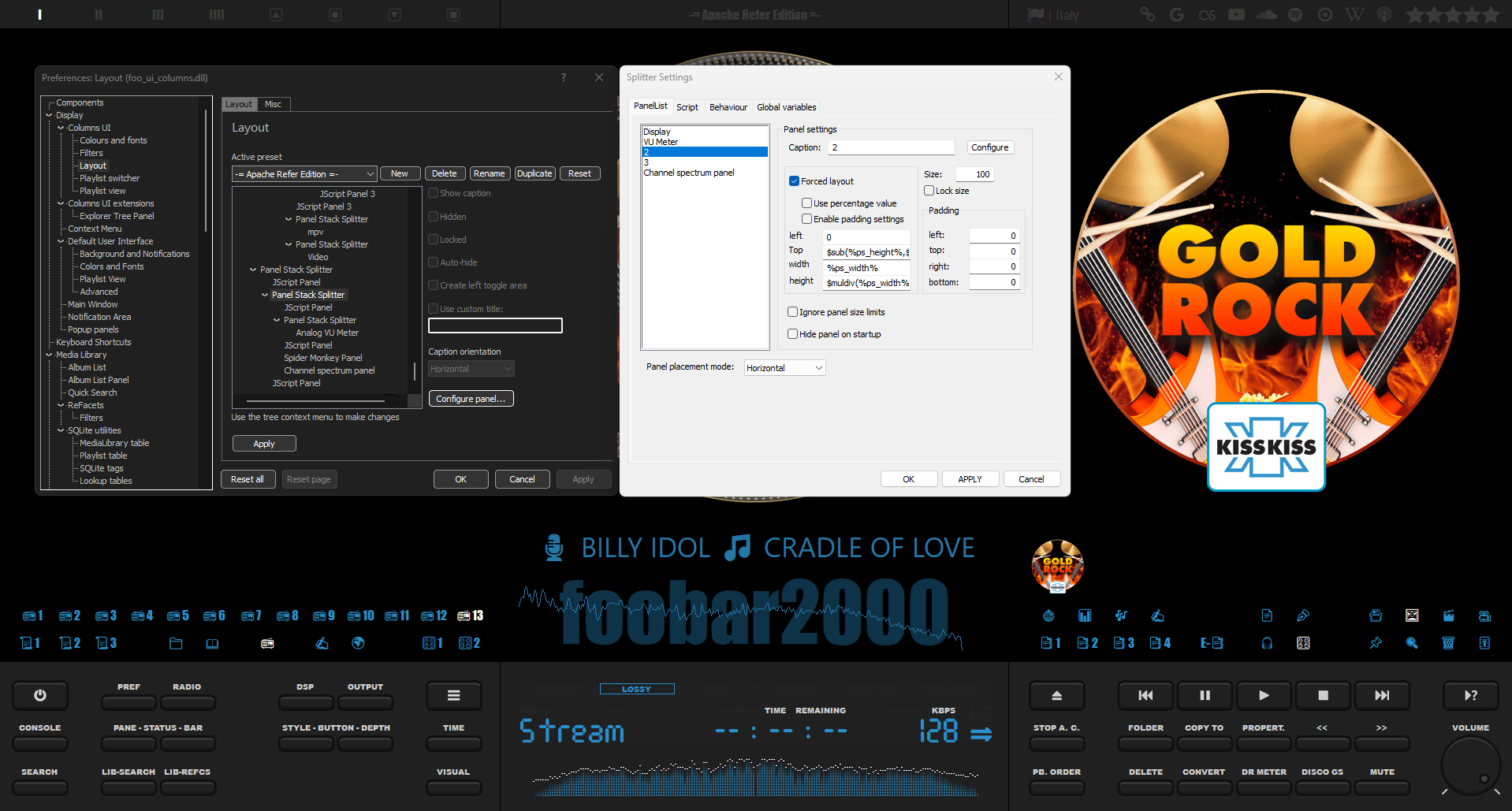
Task: Rate track with fifth star
Action: tap(1490, 14)
